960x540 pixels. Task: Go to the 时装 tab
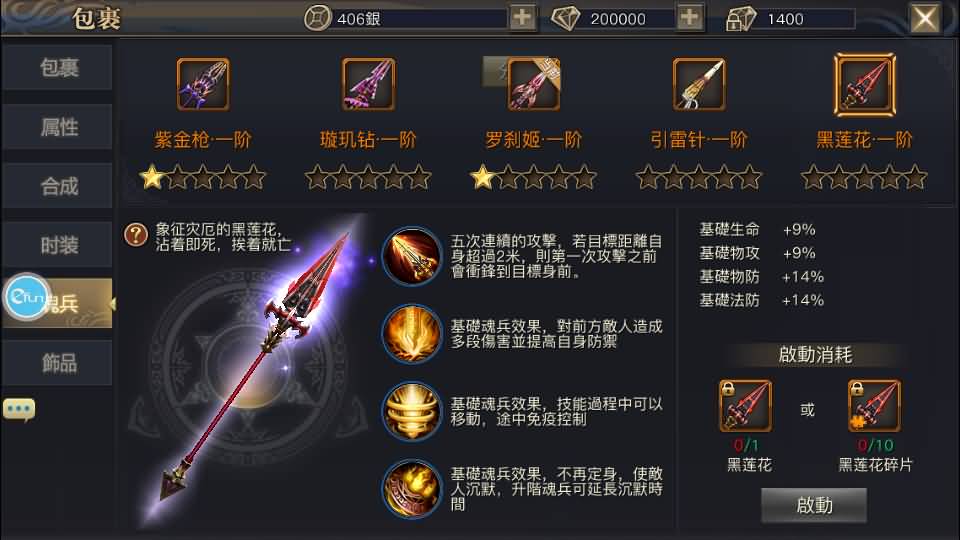click(x=58, y=245)
